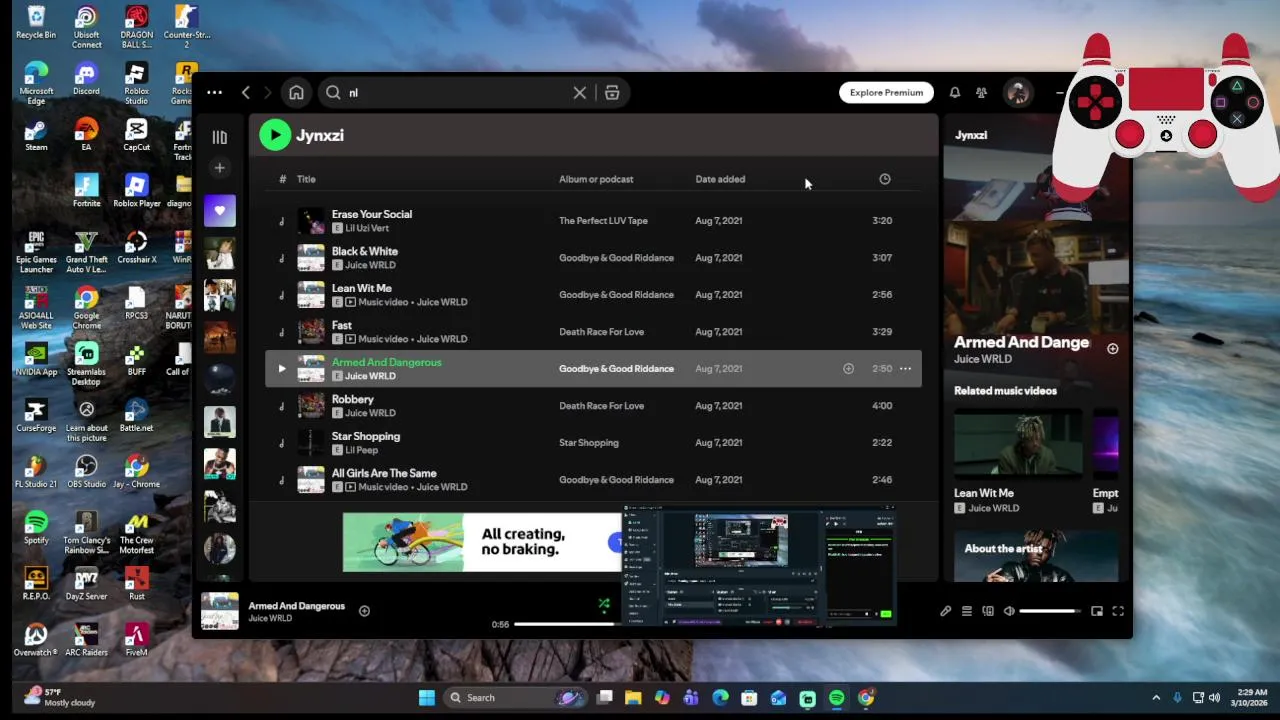Show hidden system tray icons

pos(1156,698)
